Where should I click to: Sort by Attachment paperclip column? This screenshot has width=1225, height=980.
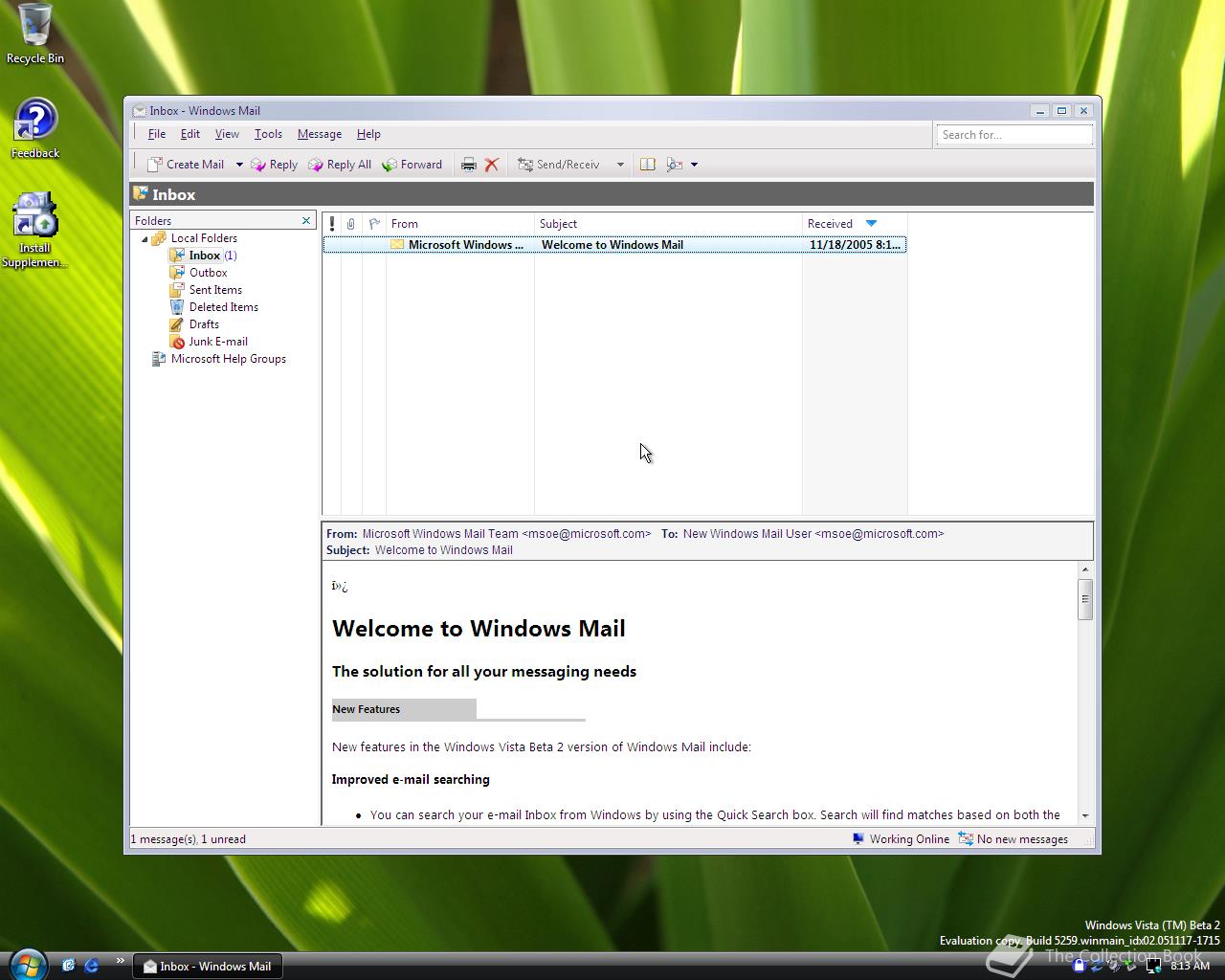pyautogui.click(x=351, y=224)
